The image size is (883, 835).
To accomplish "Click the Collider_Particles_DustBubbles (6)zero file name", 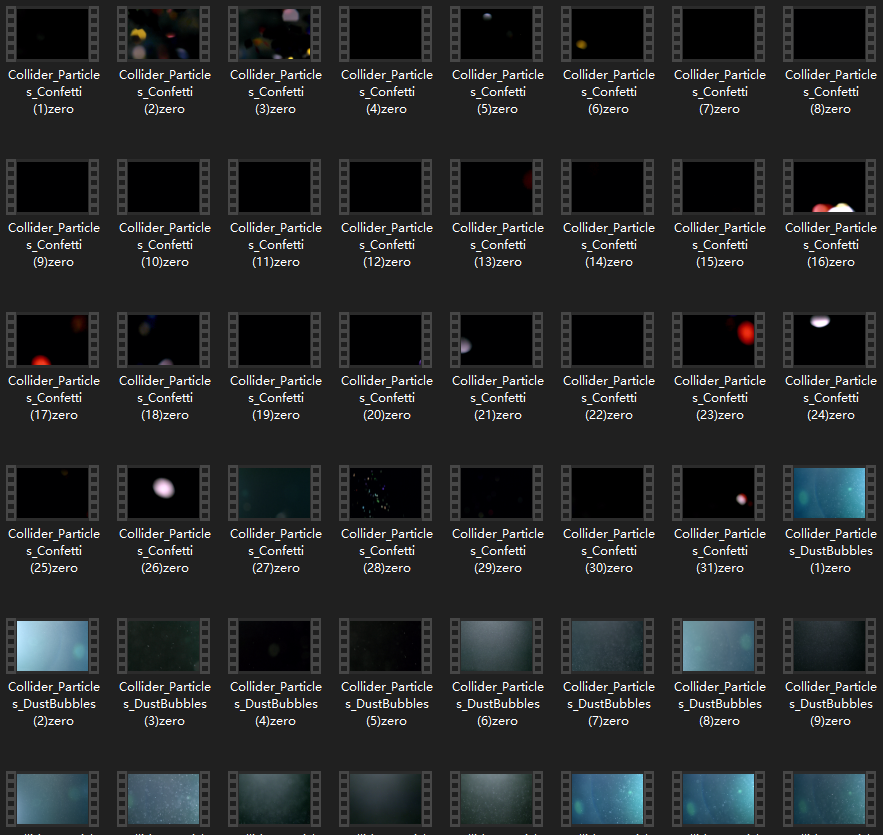I will pos(498,704).
